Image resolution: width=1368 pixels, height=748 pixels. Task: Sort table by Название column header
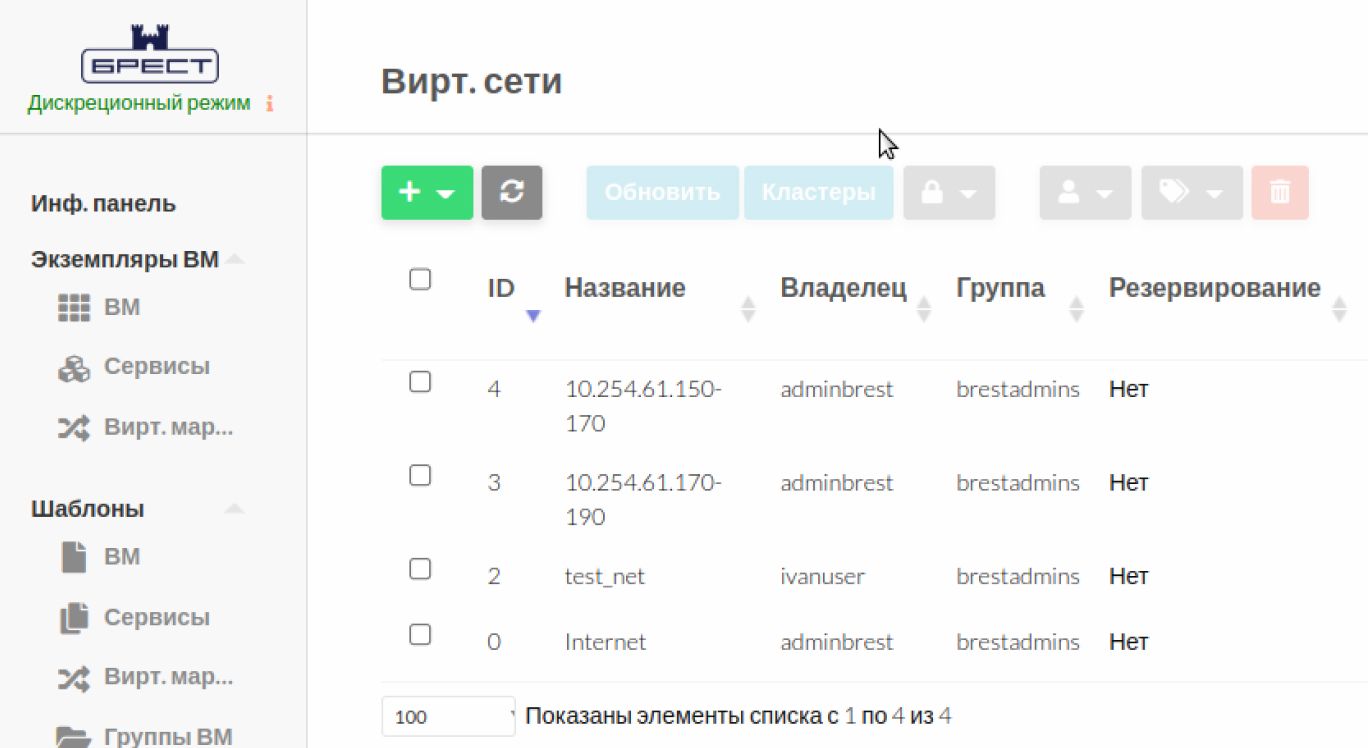tap(625, 289)
